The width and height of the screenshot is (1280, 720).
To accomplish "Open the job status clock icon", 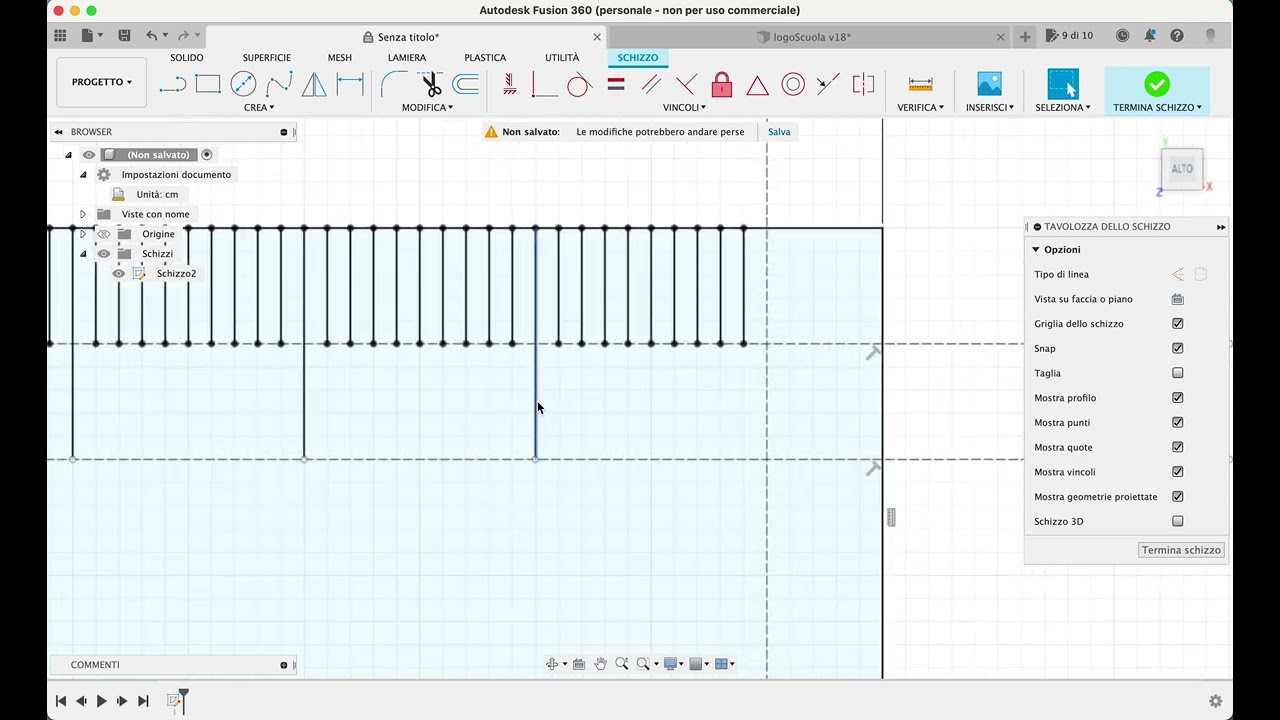I will pyautogui.click(x=1122, y=36).
